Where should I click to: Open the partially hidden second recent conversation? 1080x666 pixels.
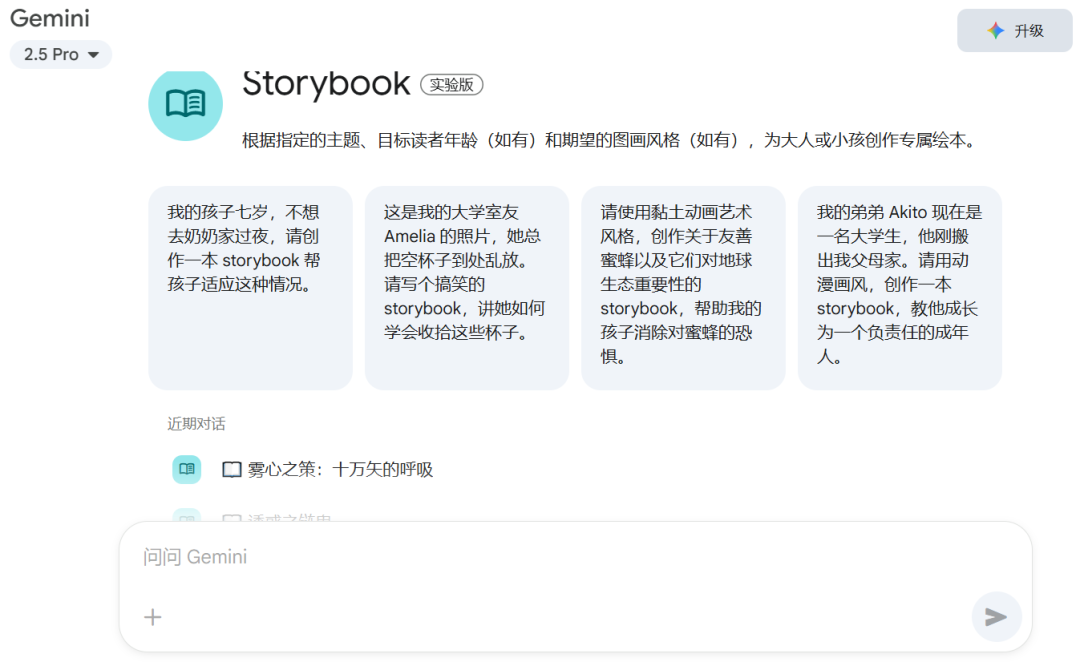pyautogui.click(x=290, y=517)
